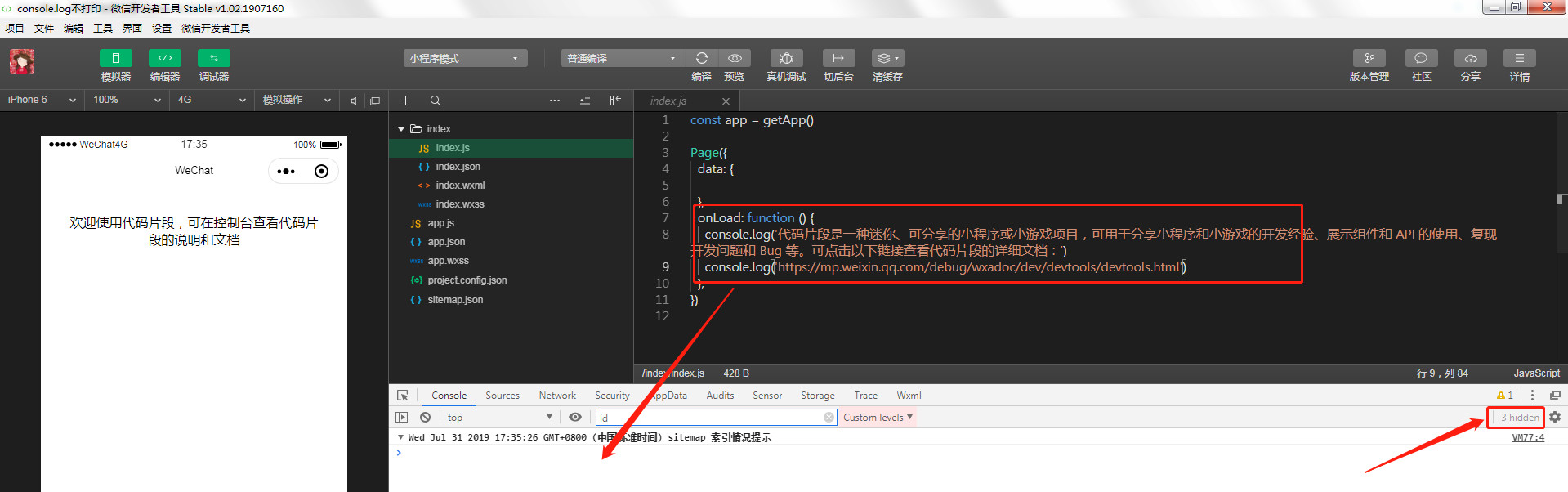
Task: Open the iPhone 6 device dropdown
Action: pyautogui.click(x=42, y=100)
